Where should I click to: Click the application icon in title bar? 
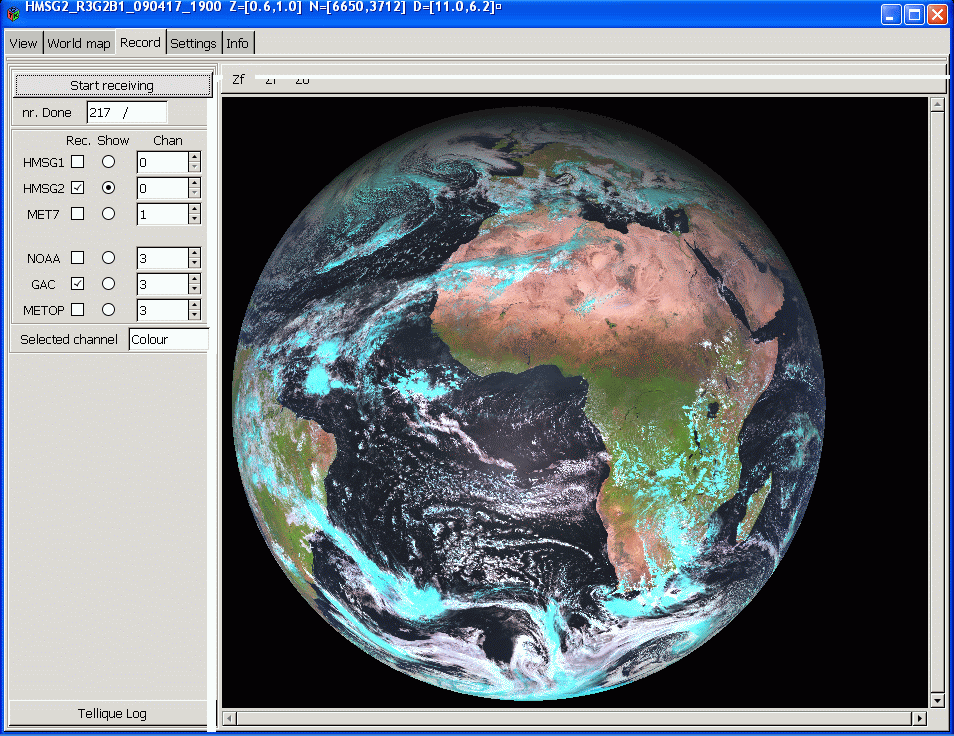click(x=13, y=14)
